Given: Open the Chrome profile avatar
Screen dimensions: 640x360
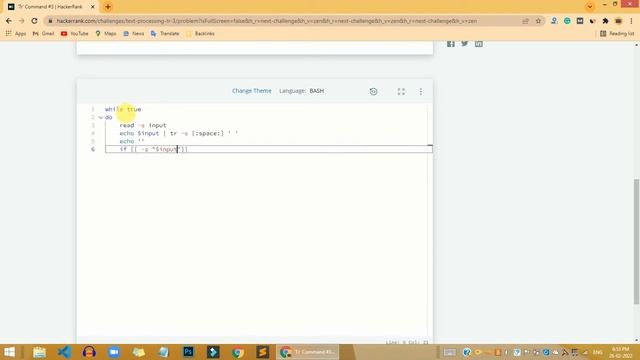Looking at the screenshot, I should pyautogui.click(x=618, y=21).
